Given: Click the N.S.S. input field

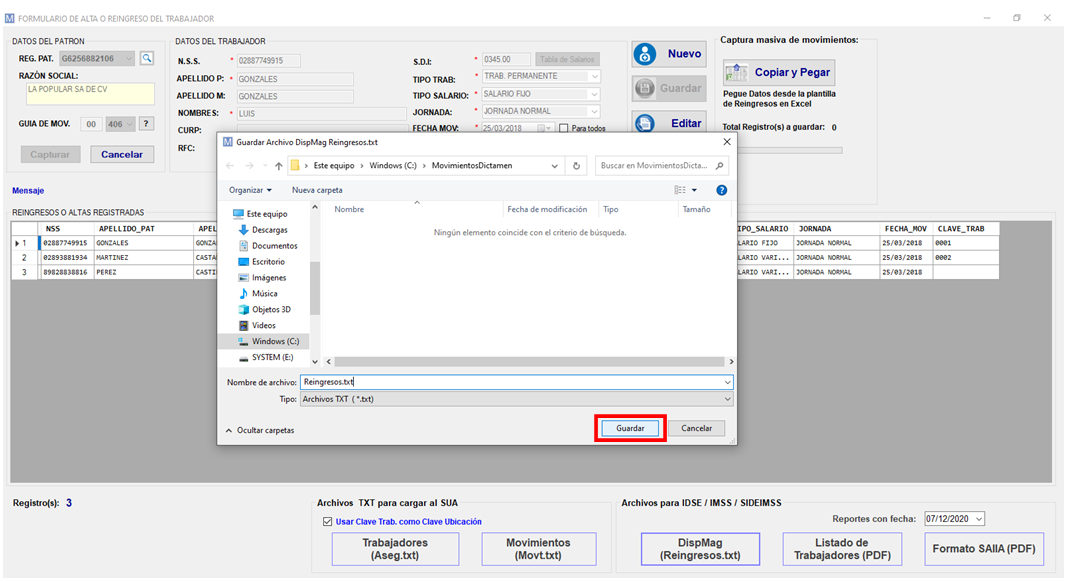Looking at the screenshot, I should pos(269,61).
